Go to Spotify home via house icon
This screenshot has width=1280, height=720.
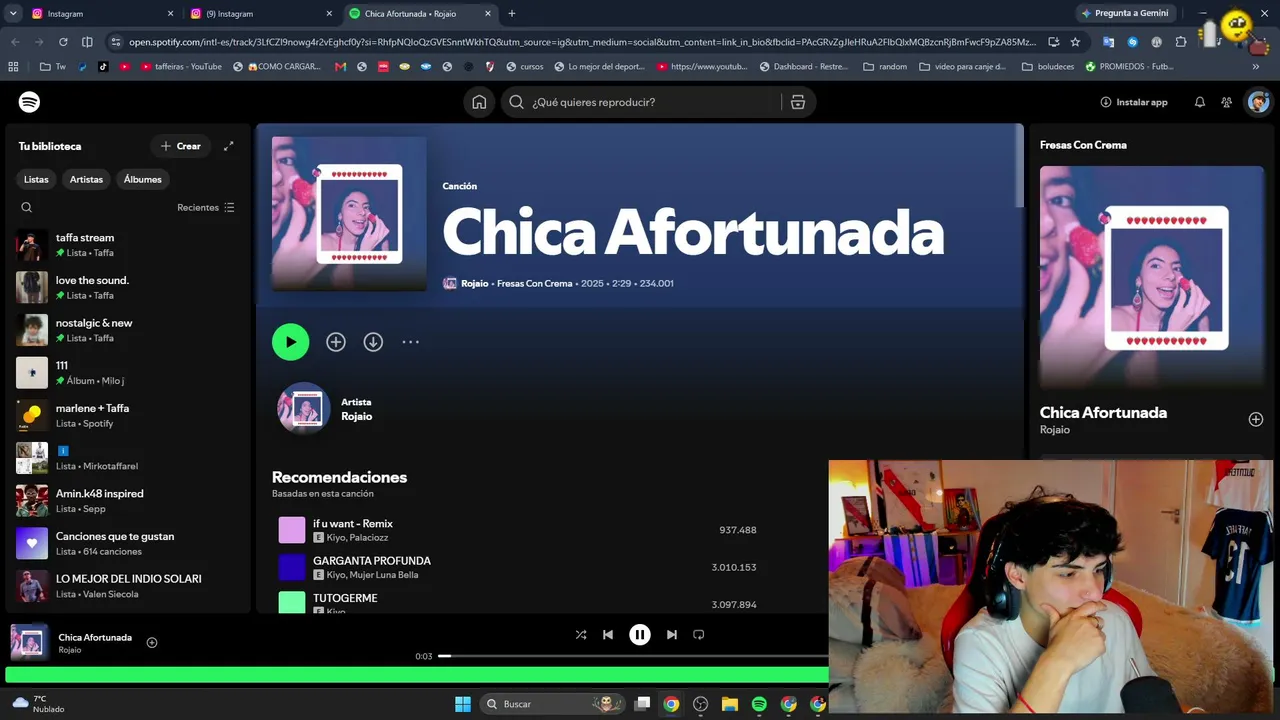(479, 102)
